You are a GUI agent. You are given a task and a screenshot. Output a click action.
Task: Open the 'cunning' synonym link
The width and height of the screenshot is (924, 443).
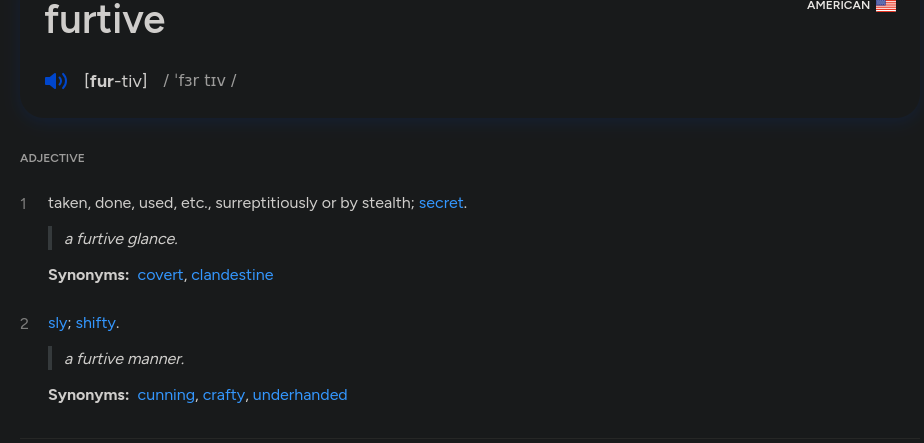[166, 395]
